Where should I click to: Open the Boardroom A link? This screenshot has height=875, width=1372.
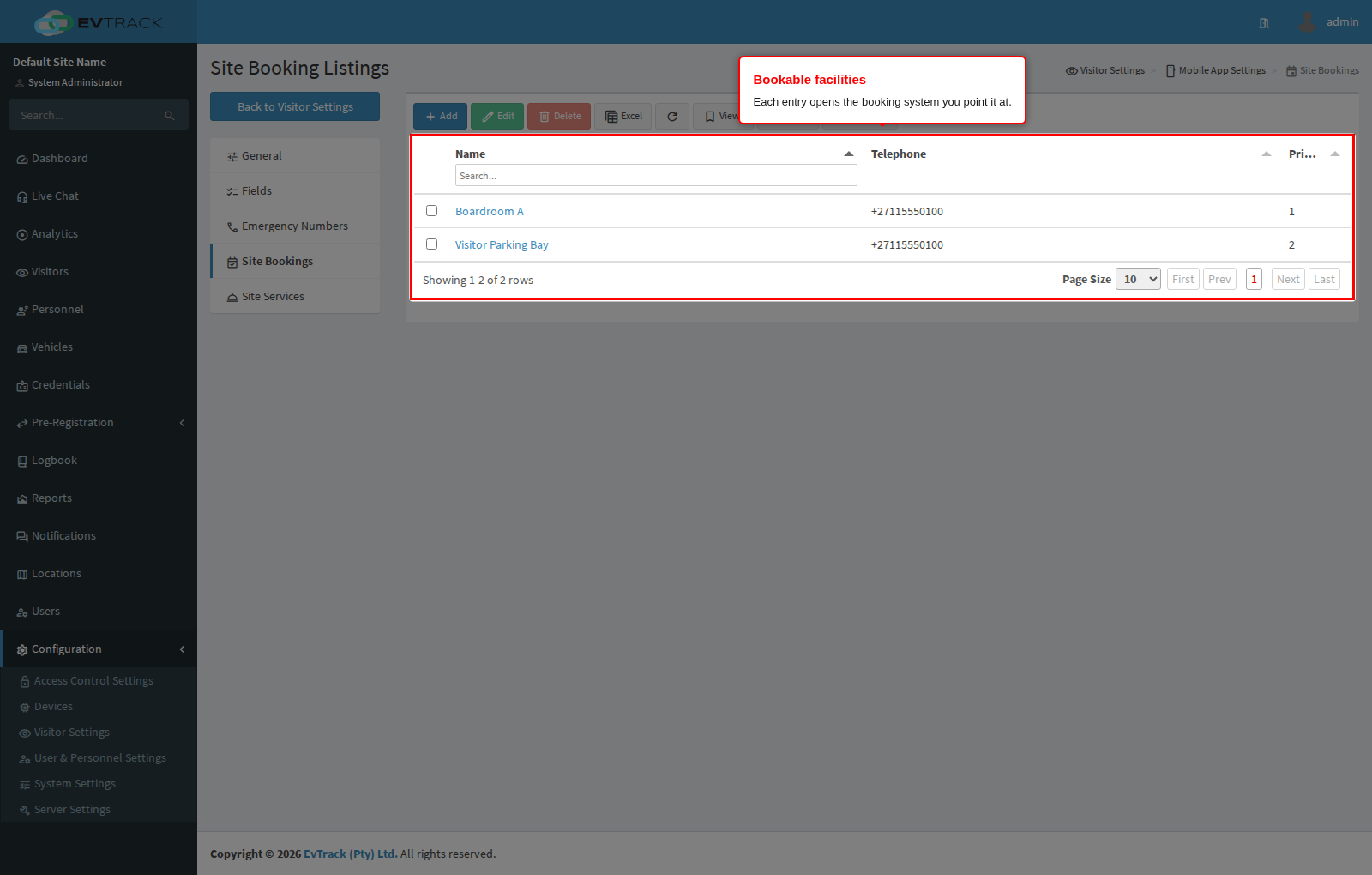click(x=490, y=212)
